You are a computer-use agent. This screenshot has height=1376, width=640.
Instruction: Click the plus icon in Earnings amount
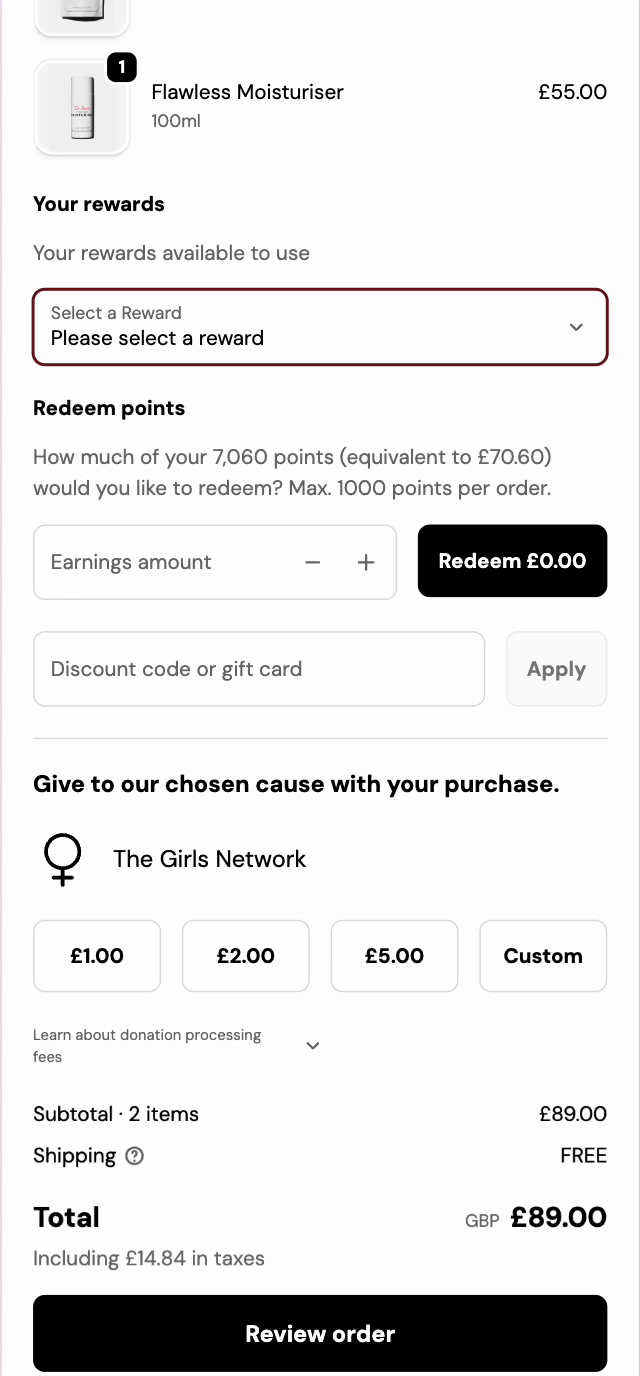[x=366, y=562]
